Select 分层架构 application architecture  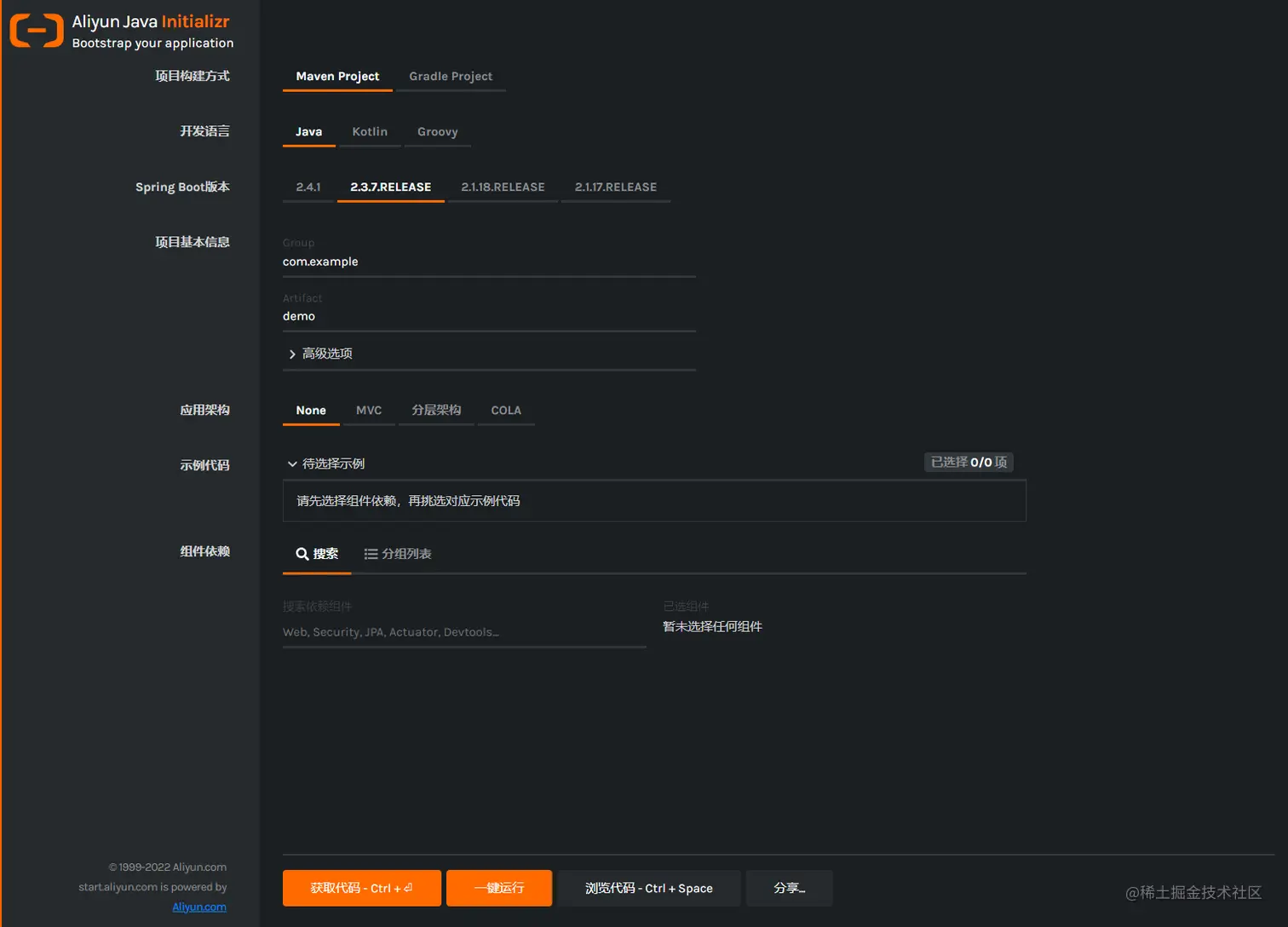(436, 410)
